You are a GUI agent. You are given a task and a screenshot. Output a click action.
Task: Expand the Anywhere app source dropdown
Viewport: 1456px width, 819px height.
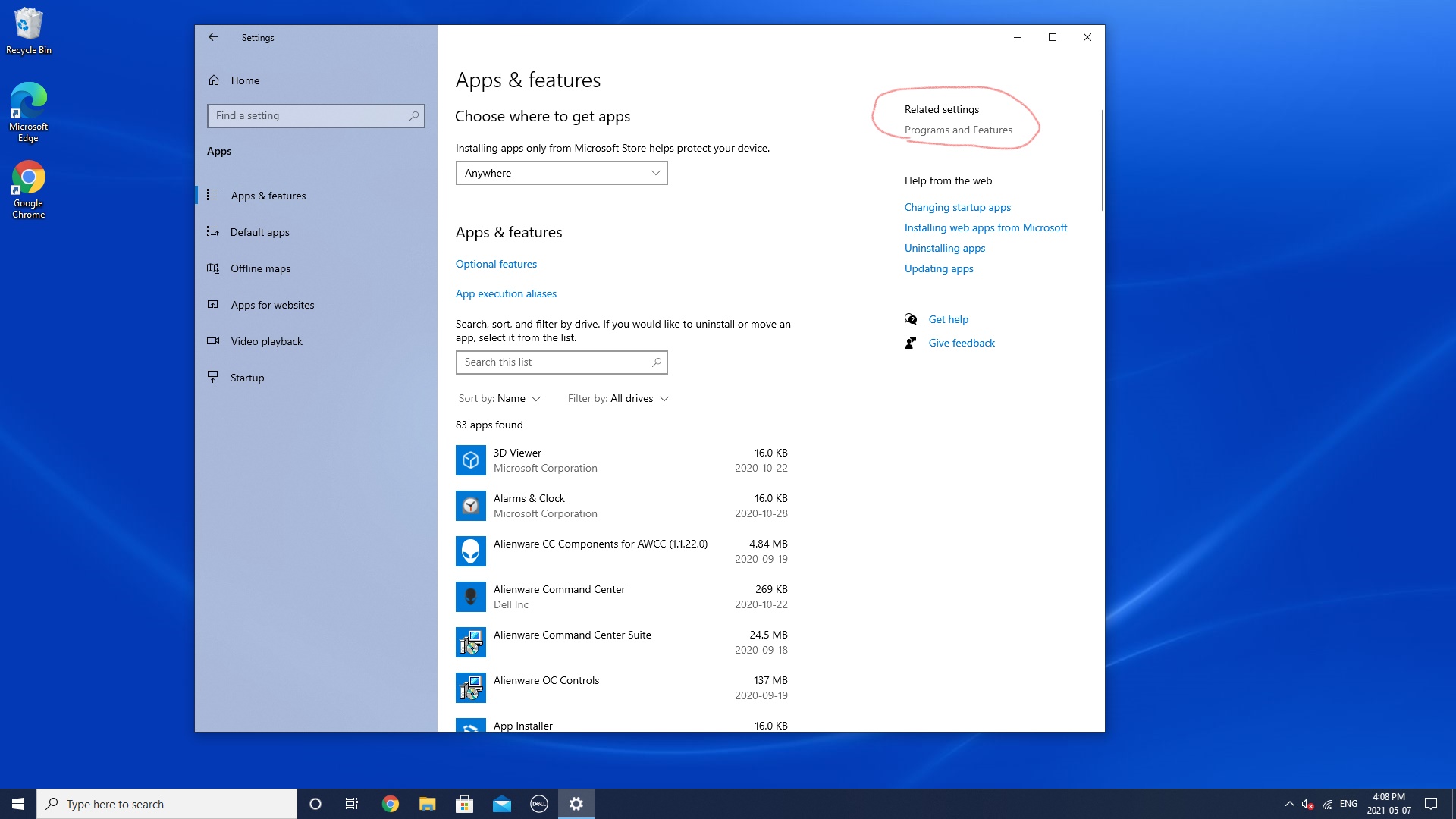(561, 173)
